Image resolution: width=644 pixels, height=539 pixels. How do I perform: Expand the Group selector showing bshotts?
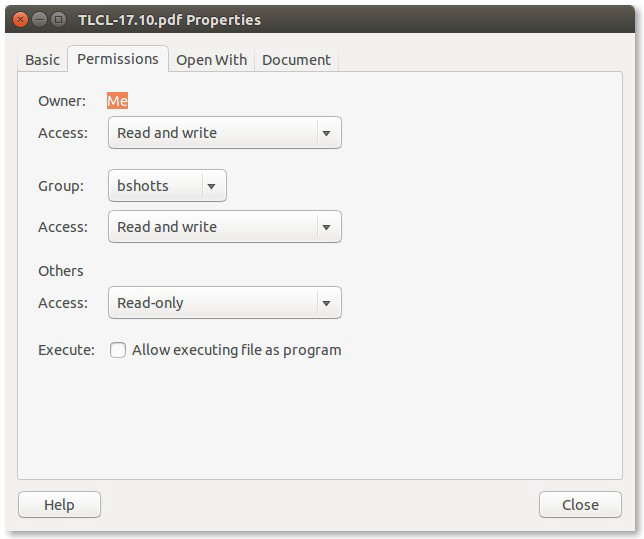tap(167, 186)
